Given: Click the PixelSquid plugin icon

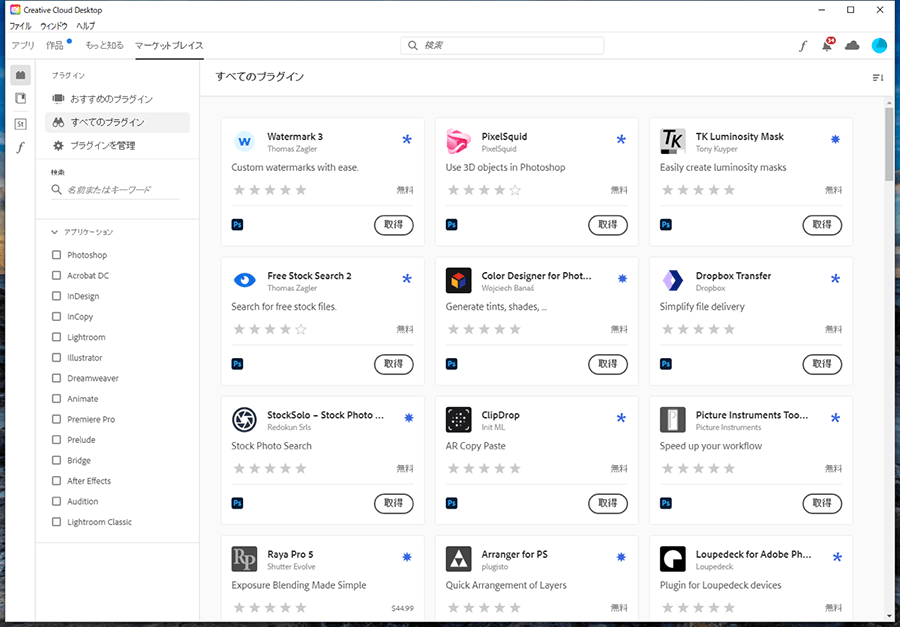Looking at the screenshot, I should (x=459, y=141).
